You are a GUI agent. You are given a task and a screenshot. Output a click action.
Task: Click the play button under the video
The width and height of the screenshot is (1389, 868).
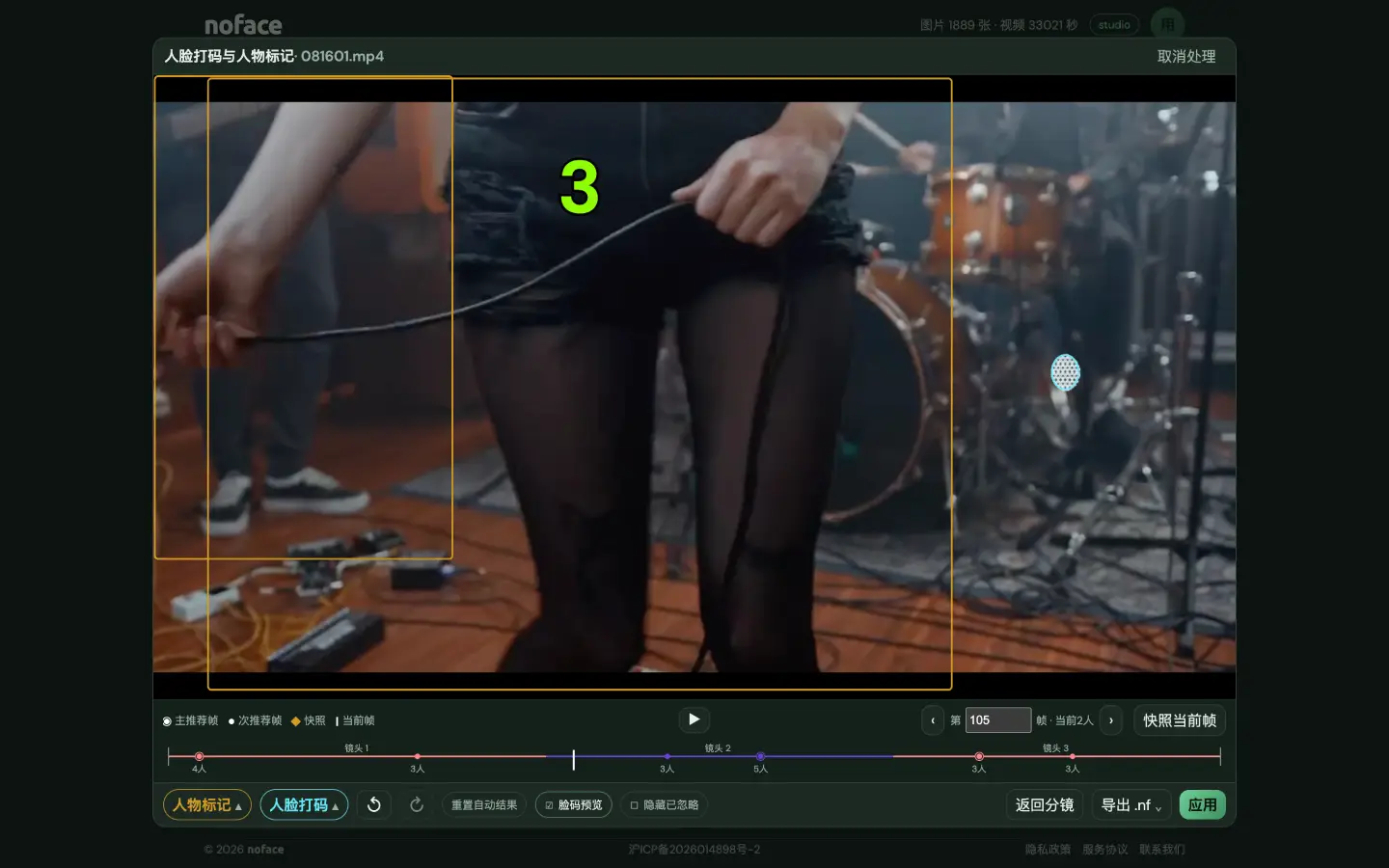pyautogui.click(x=694, y=719)
